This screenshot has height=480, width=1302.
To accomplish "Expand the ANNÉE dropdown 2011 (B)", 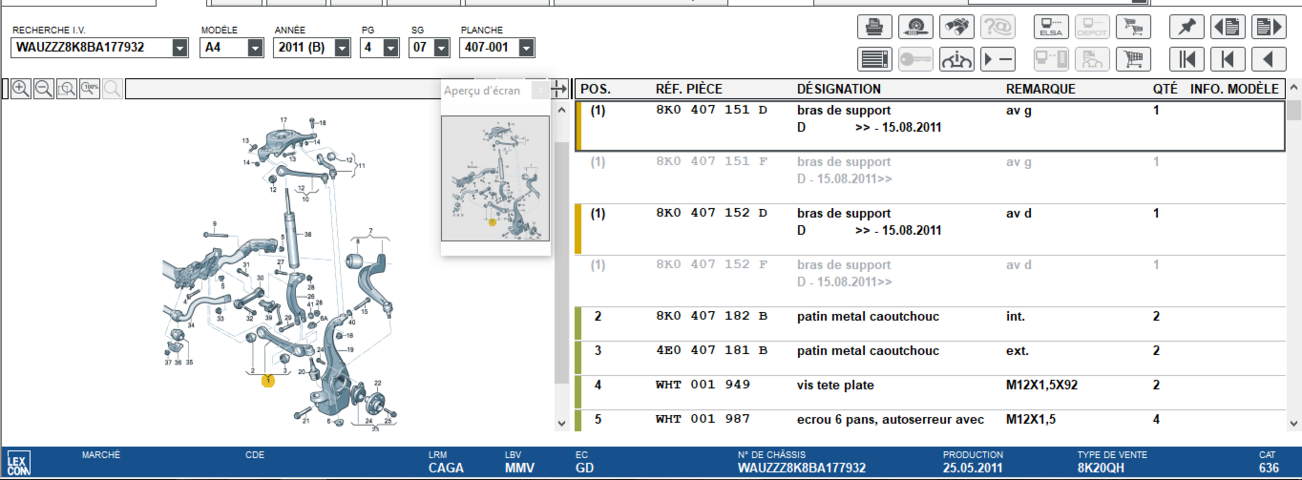I will tap(341, 47).
